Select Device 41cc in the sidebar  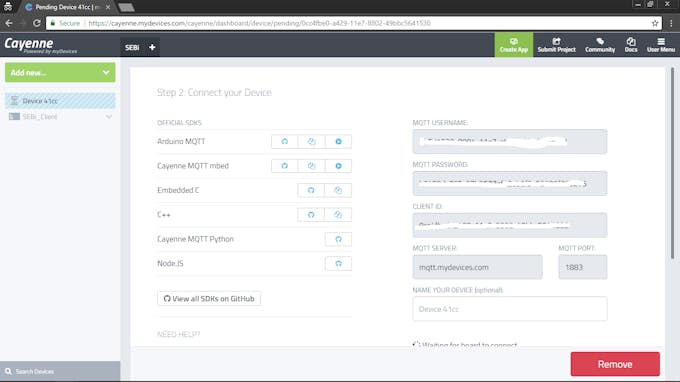coord(60,101)
